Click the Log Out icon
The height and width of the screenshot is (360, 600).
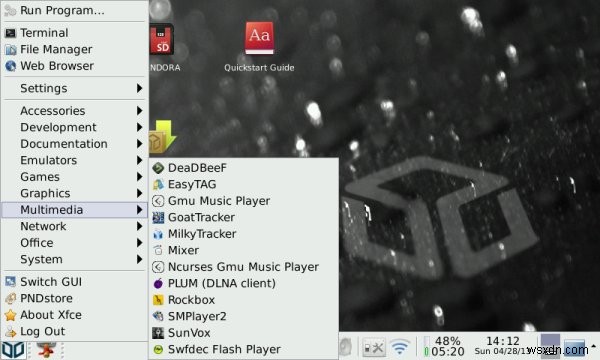[10, 332]
